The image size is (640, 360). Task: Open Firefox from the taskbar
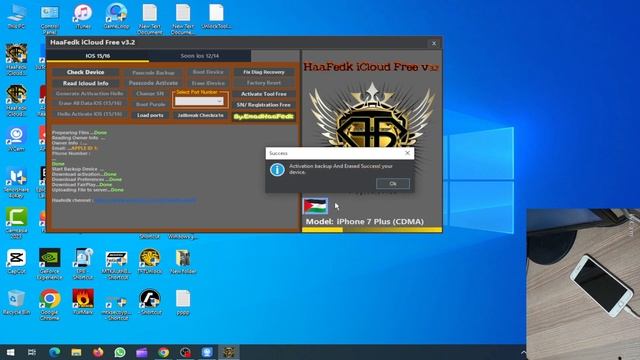point(98,352)
